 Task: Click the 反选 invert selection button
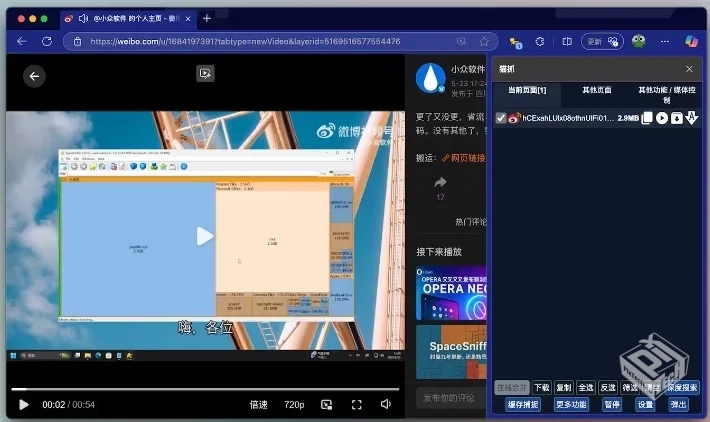click(608, 388)
